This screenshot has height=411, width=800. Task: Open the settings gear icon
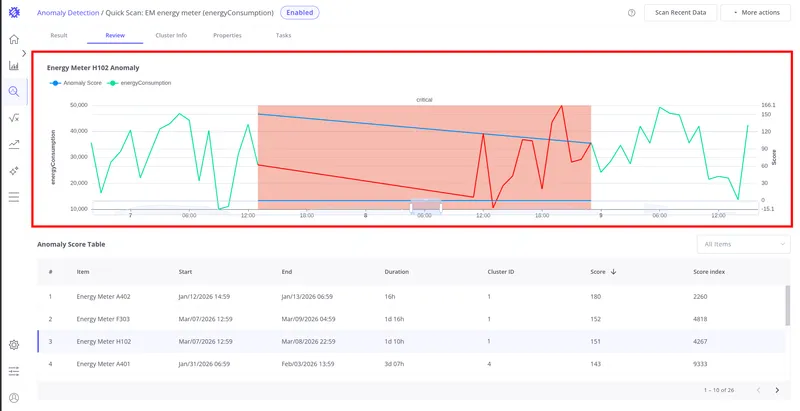pyautogui.click(x=14, y=345)
